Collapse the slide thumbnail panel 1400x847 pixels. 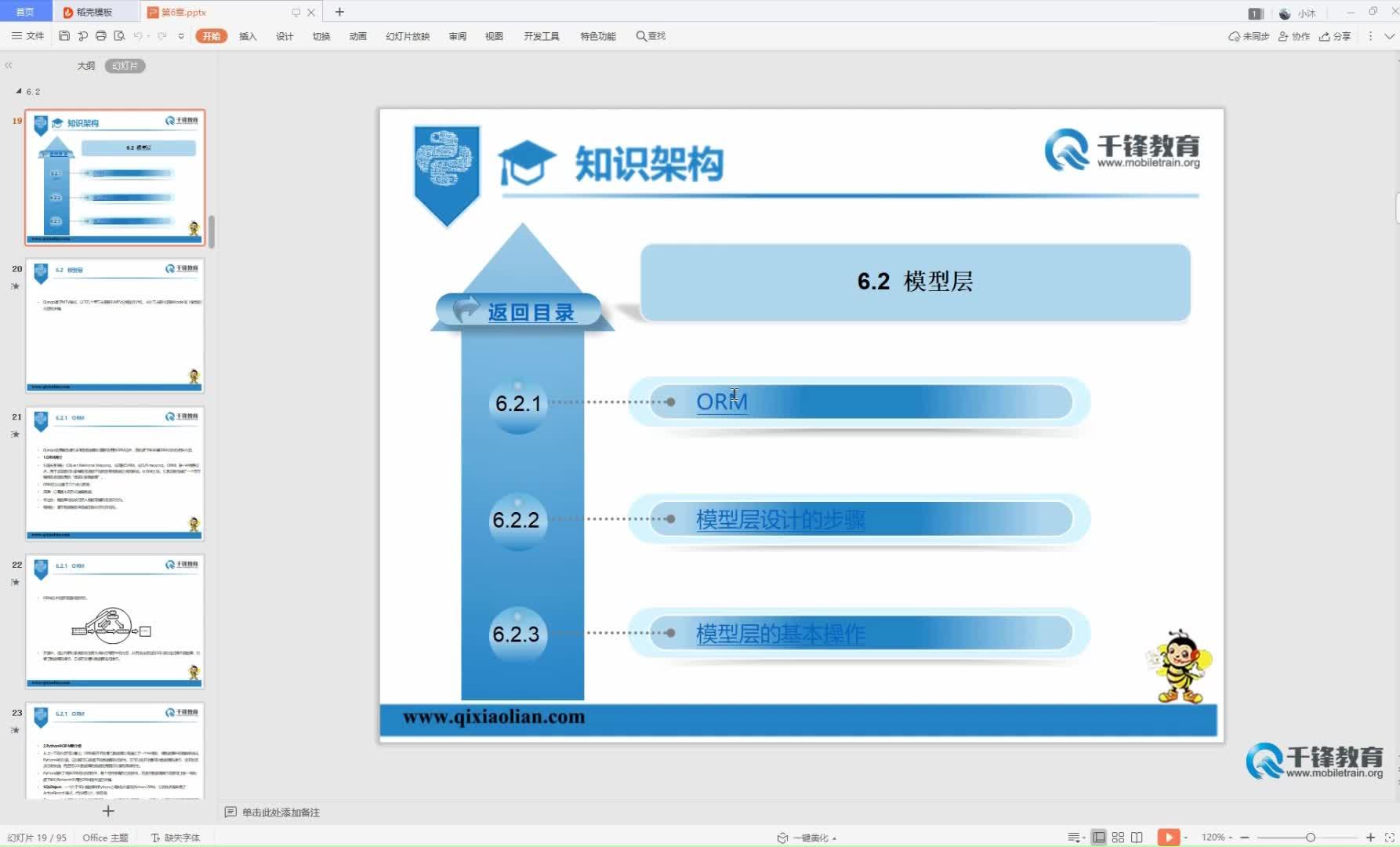(x=9, y=66)
